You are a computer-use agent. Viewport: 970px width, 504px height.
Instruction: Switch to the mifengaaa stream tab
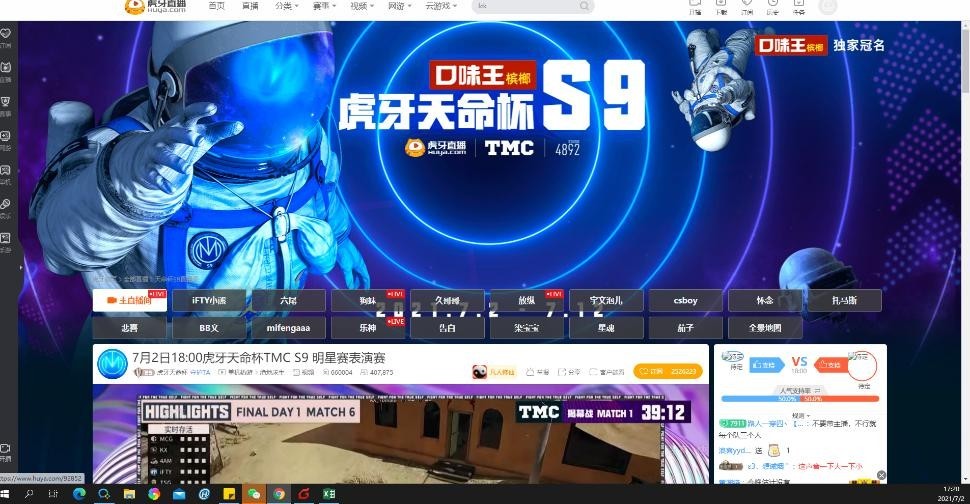point(288,328)
